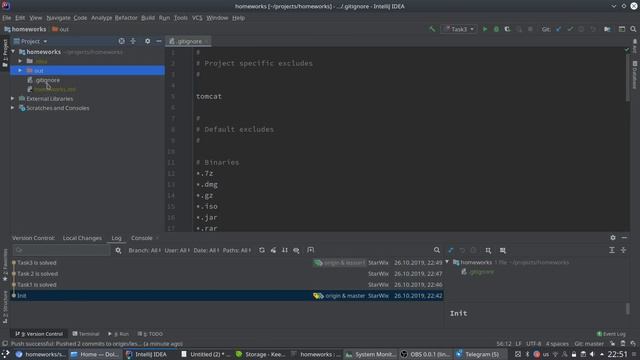This screenshot has height=360, width=640.
Task: Click the locate/scroll from source icon in Project panel
Action: [122, 41]
